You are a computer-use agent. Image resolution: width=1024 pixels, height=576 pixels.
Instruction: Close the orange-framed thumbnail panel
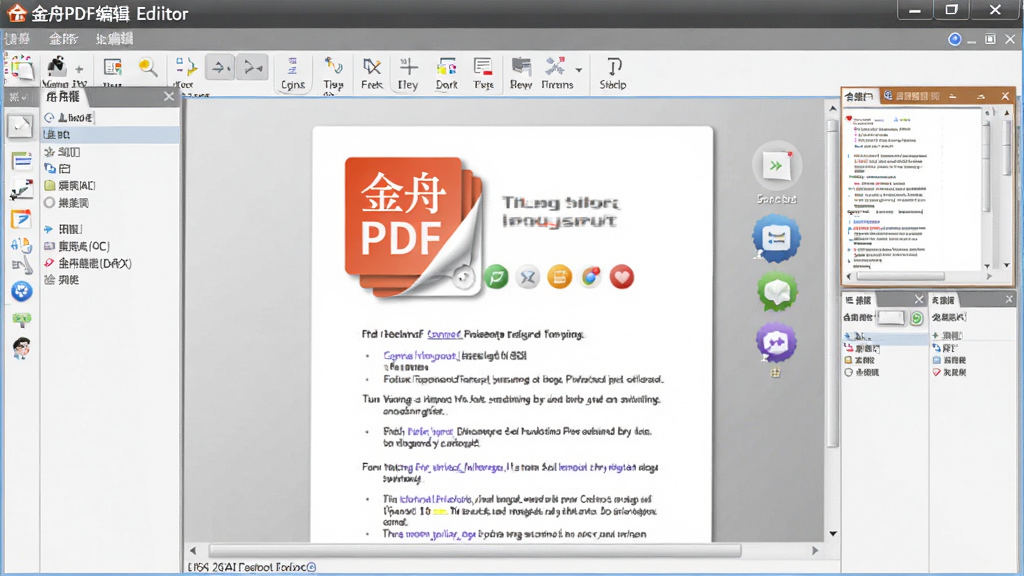[x=1005, y=96]
